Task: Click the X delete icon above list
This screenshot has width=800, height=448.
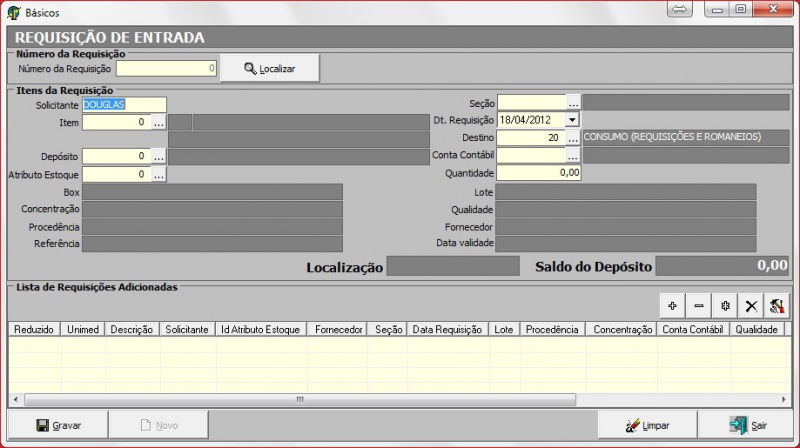Action: click(751, 305)
